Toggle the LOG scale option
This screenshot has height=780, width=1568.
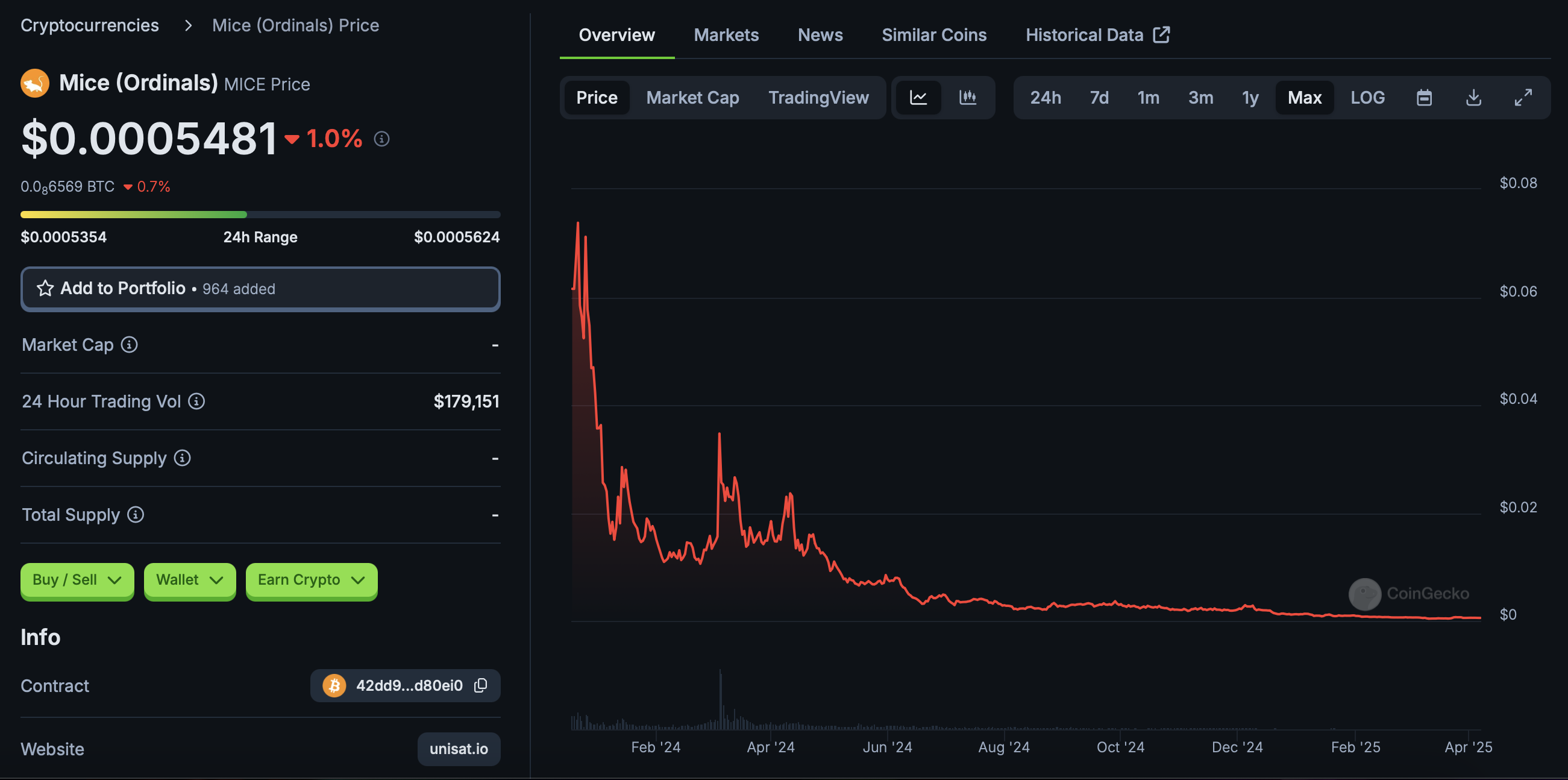(1367, 98)
